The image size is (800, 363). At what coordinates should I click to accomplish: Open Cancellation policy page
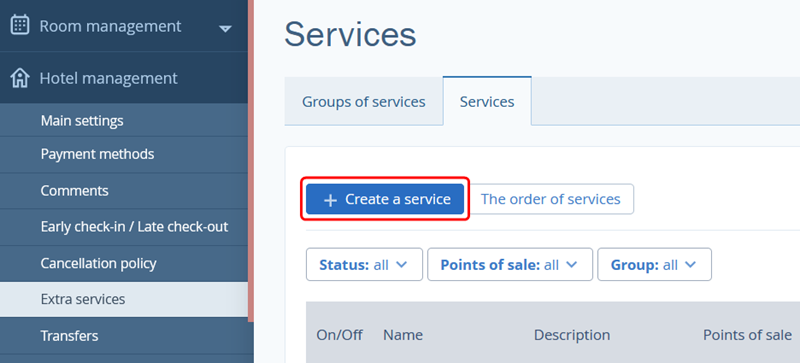123,263
